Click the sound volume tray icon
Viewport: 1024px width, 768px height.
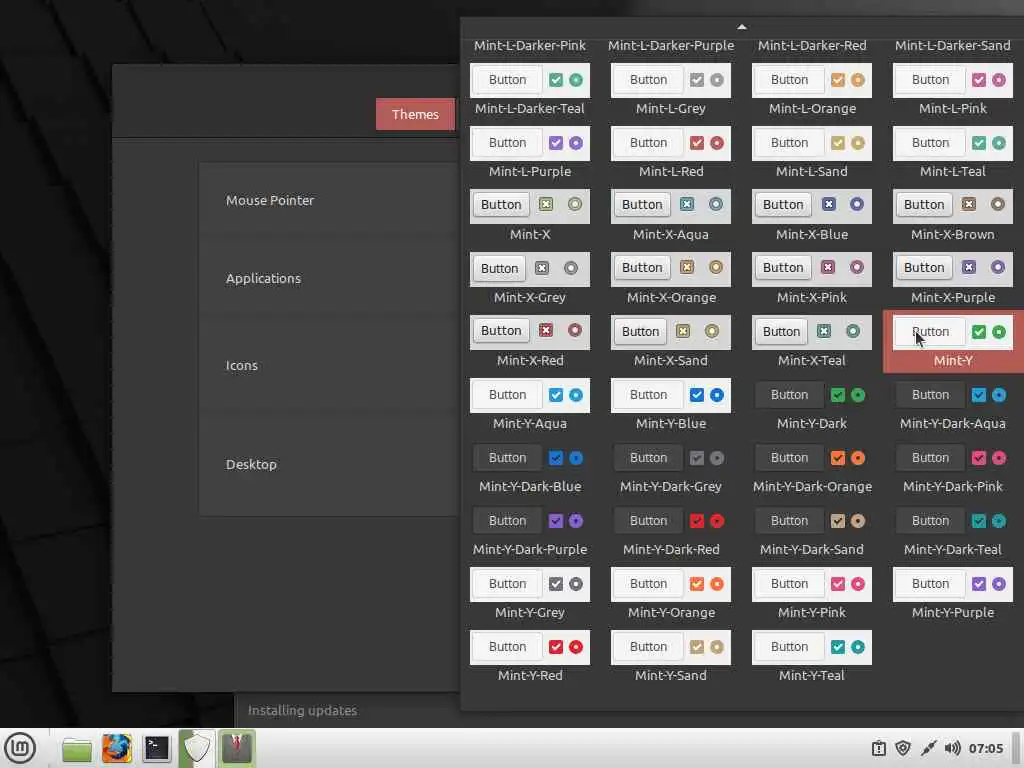point(952,748)
